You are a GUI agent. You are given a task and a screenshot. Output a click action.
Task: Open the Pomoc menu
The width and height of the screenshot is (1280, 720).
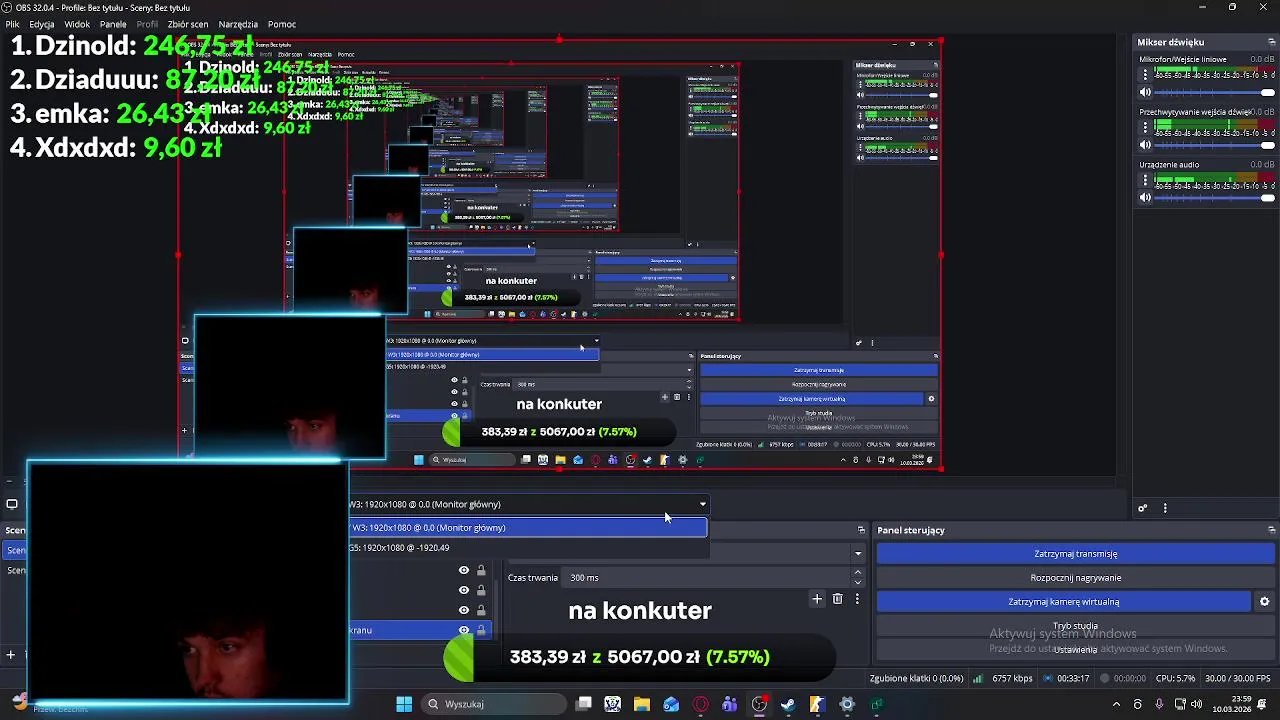(x=282, y=24)
